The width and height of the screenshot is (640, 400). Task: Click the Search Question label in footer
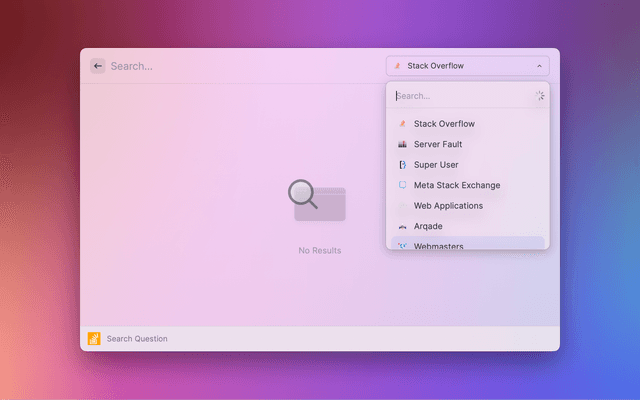tap(137, 339)
